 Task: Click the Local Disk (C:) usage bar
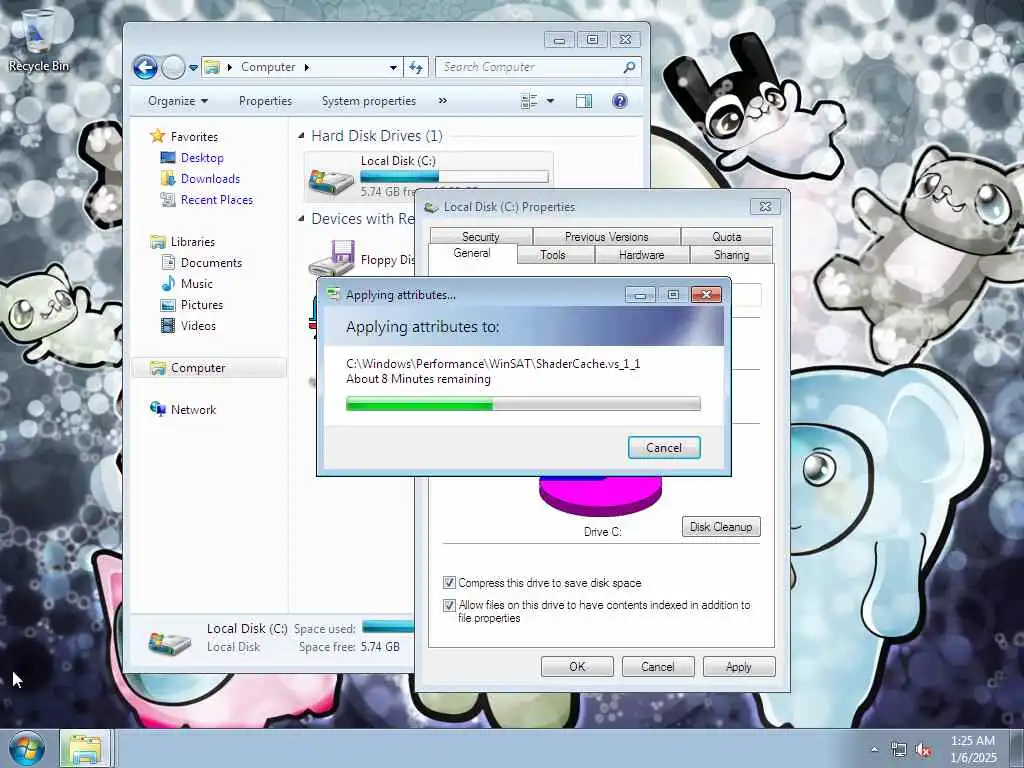click(x=454, y=176)
